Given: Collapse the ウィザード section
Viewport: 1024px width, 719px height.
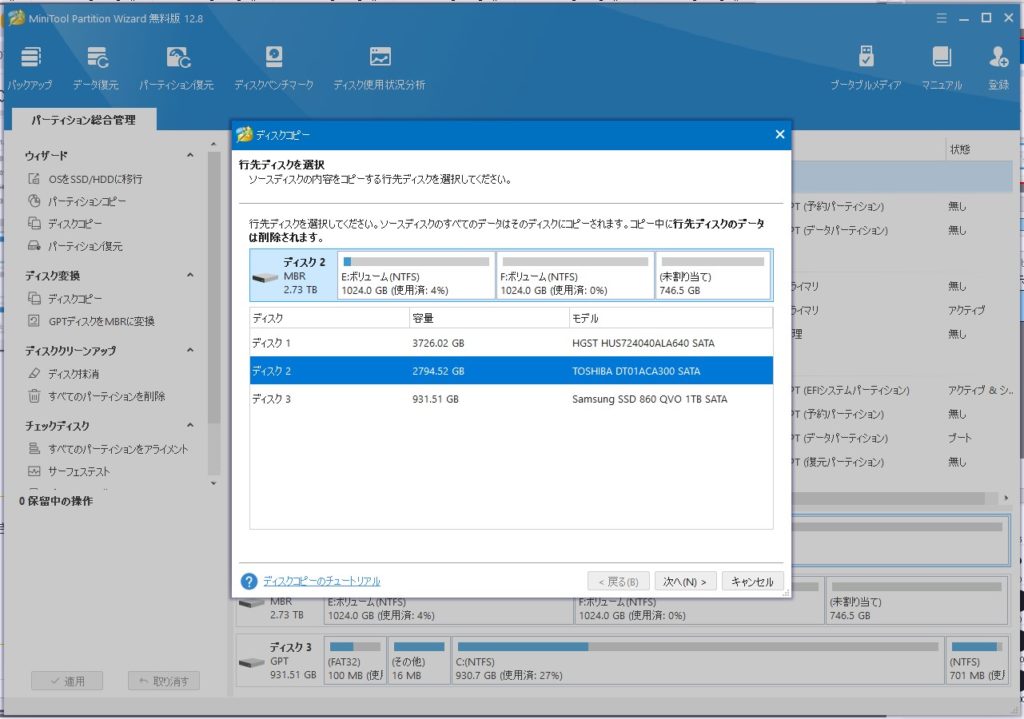Looking at the screenshot, I should pyautogui.click(x=190, y=156).
